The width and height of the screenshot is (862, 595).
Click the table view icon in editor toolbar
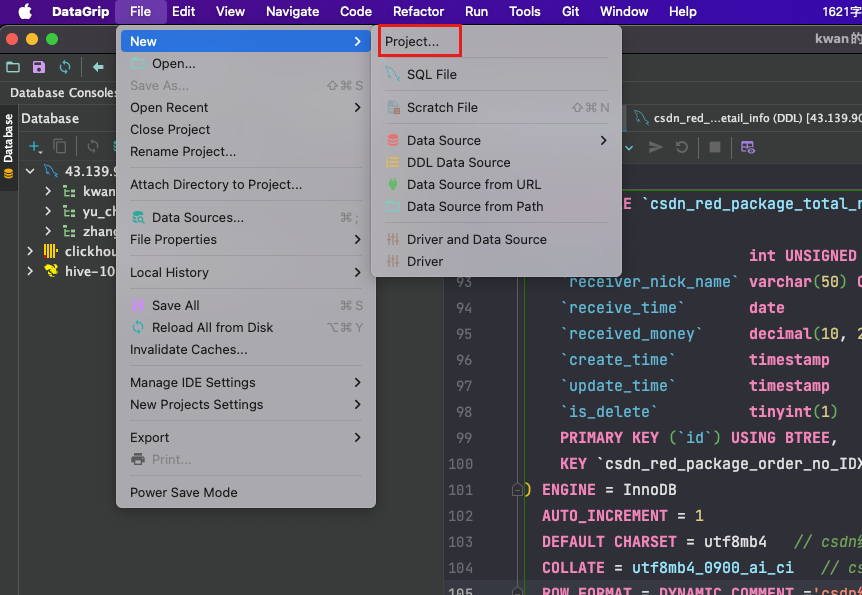[748, 147]
